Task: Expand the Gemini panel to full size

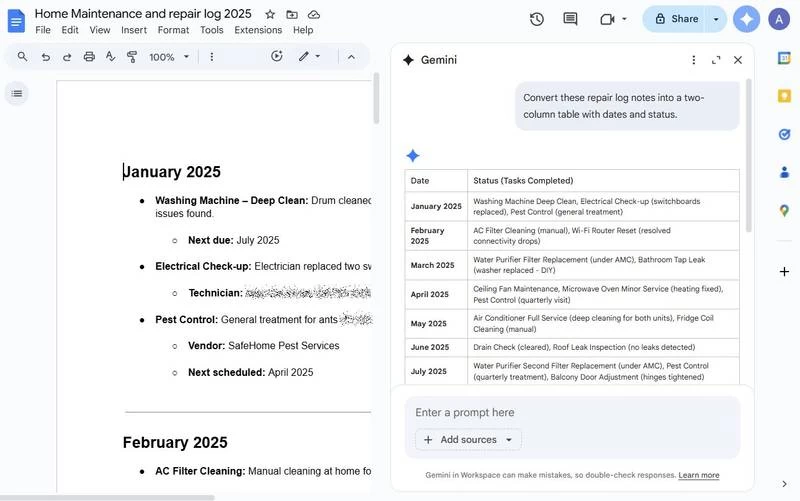Action: click(x=716, y=60)
